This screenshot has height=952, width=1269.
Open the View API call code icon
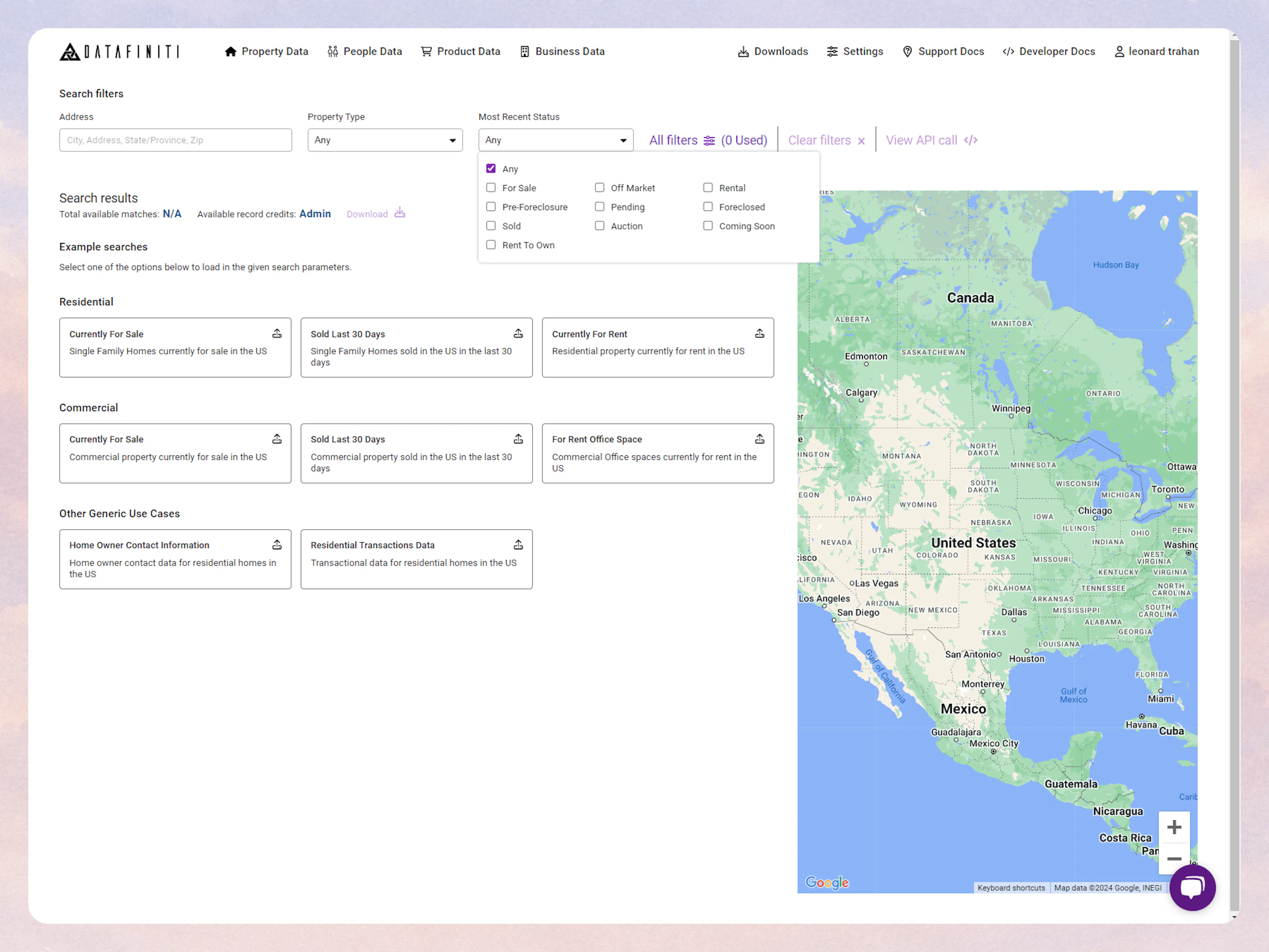click(971, 140)
